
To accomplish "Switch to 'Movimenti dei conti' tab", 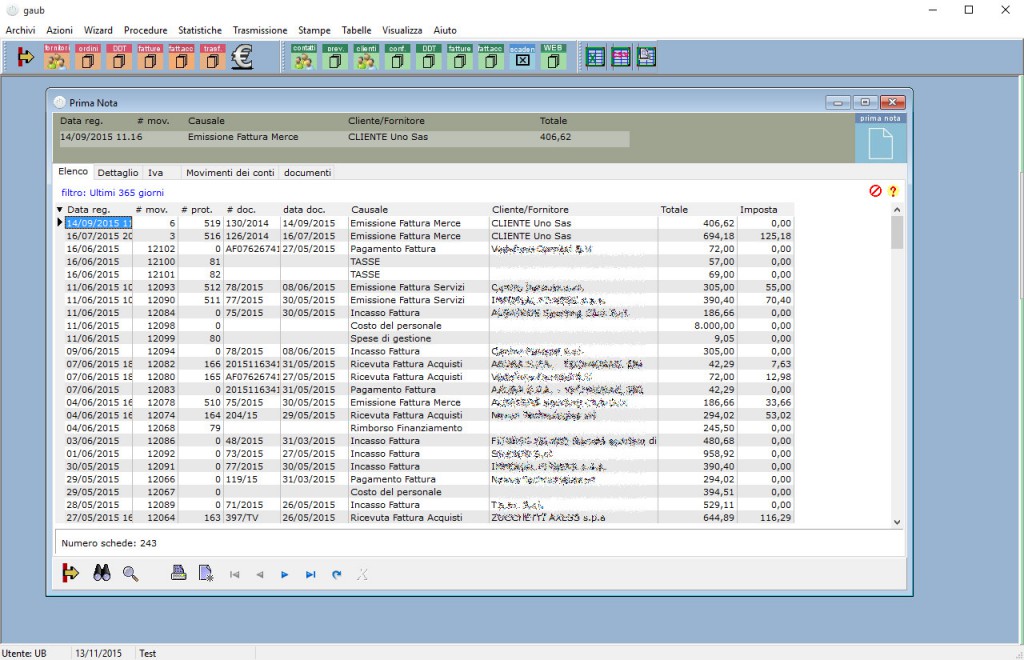I will pyautogui.click(x=230, y=173).
